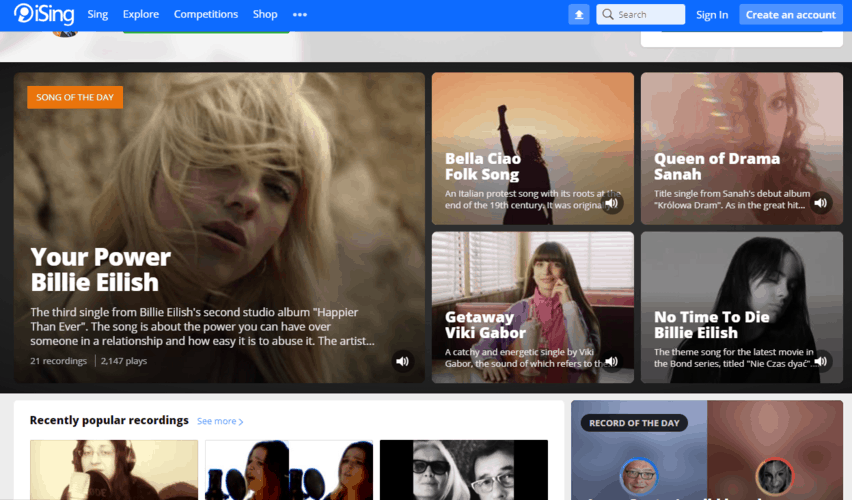Click the '21 recordings' text
Screen dimensions: 852x500
59,361
